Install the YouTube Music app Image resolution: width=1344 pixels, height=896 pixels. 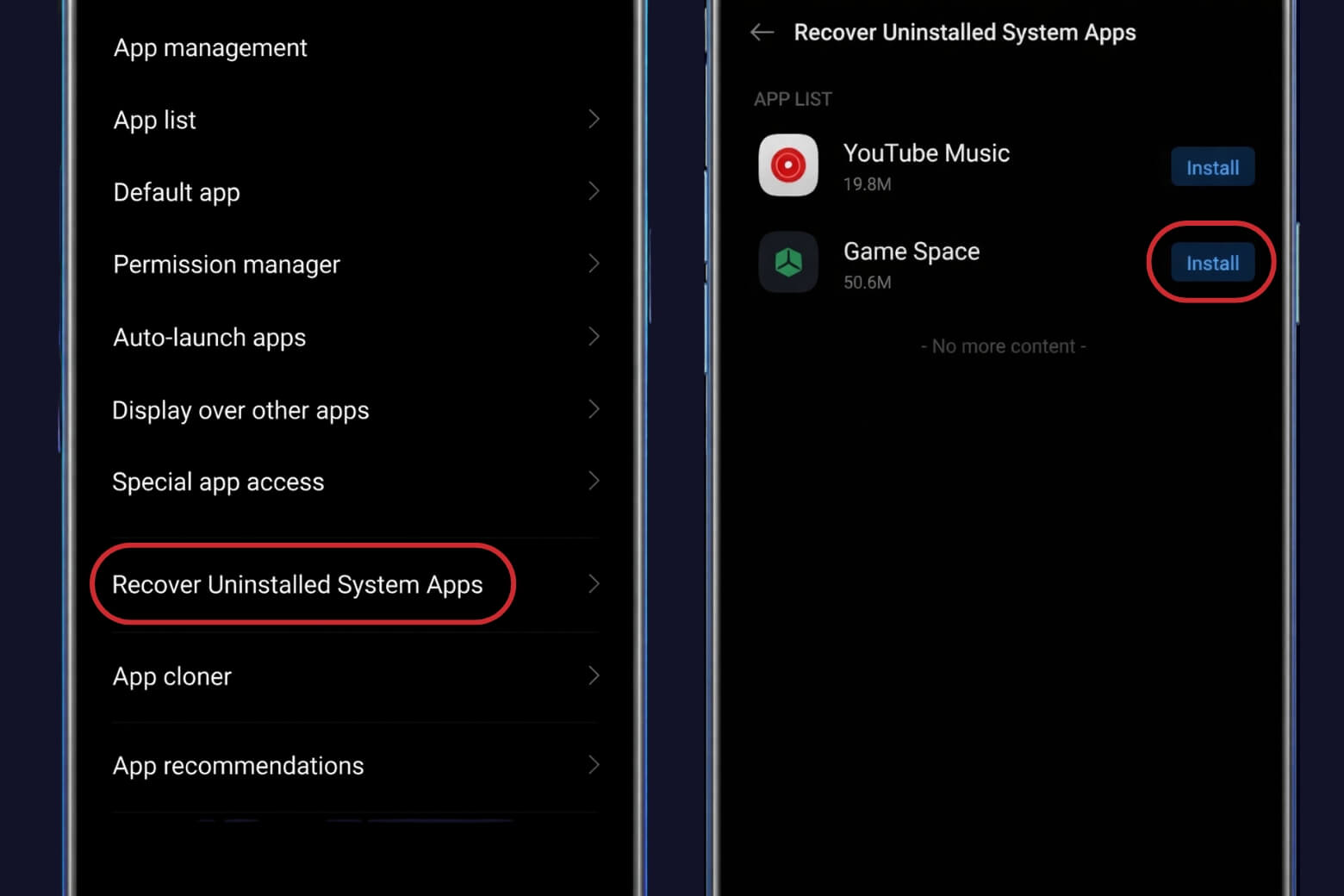1211,167
